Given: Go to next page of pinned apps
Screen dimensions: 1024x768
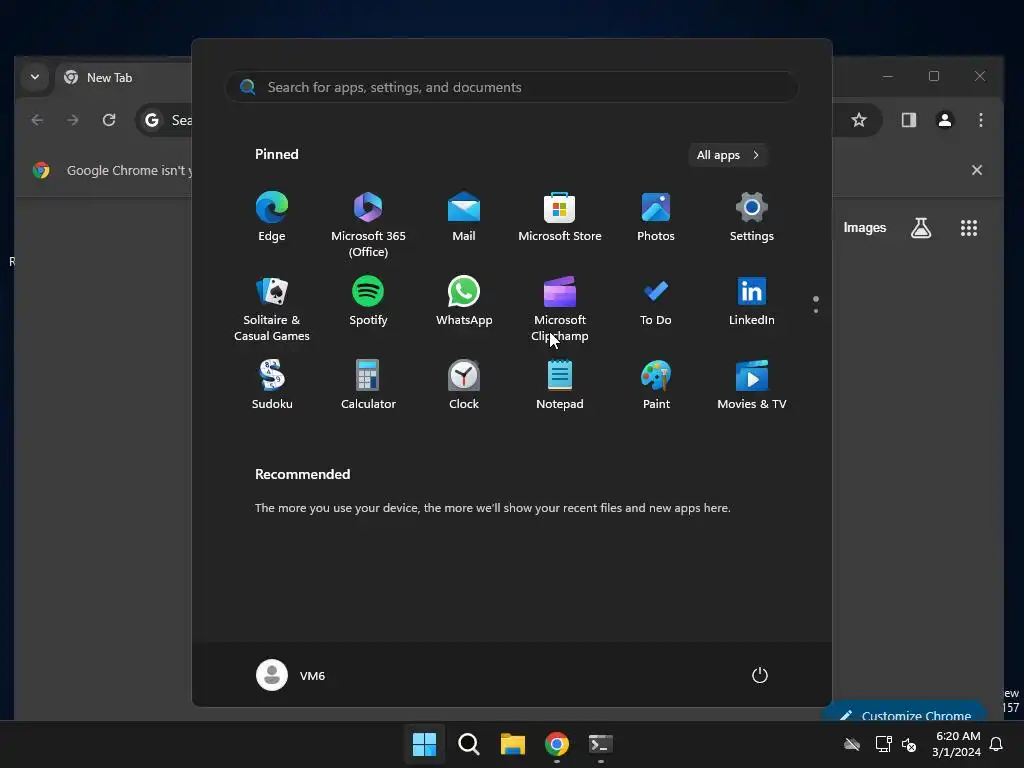Looking at the screenshot, I should pyautogui.click(x=816, y=311).
